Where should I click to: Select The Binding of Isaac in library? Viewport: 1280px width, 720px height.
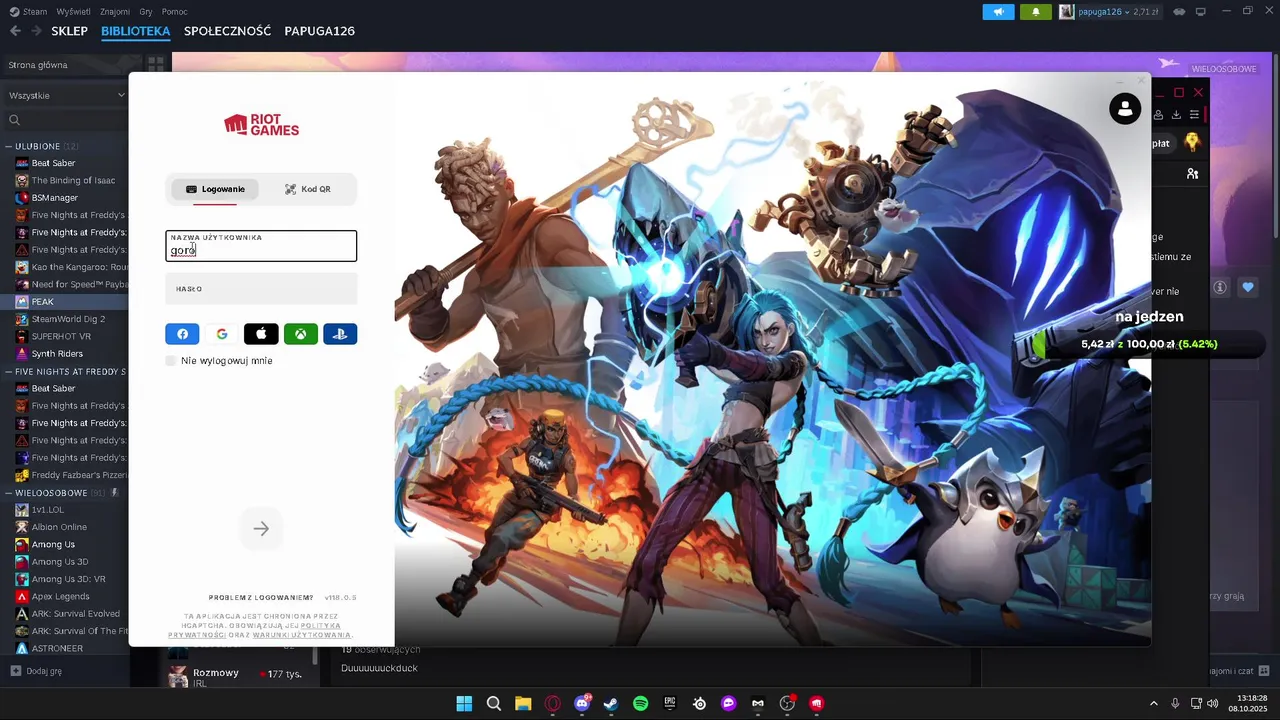tap(65, 180)
